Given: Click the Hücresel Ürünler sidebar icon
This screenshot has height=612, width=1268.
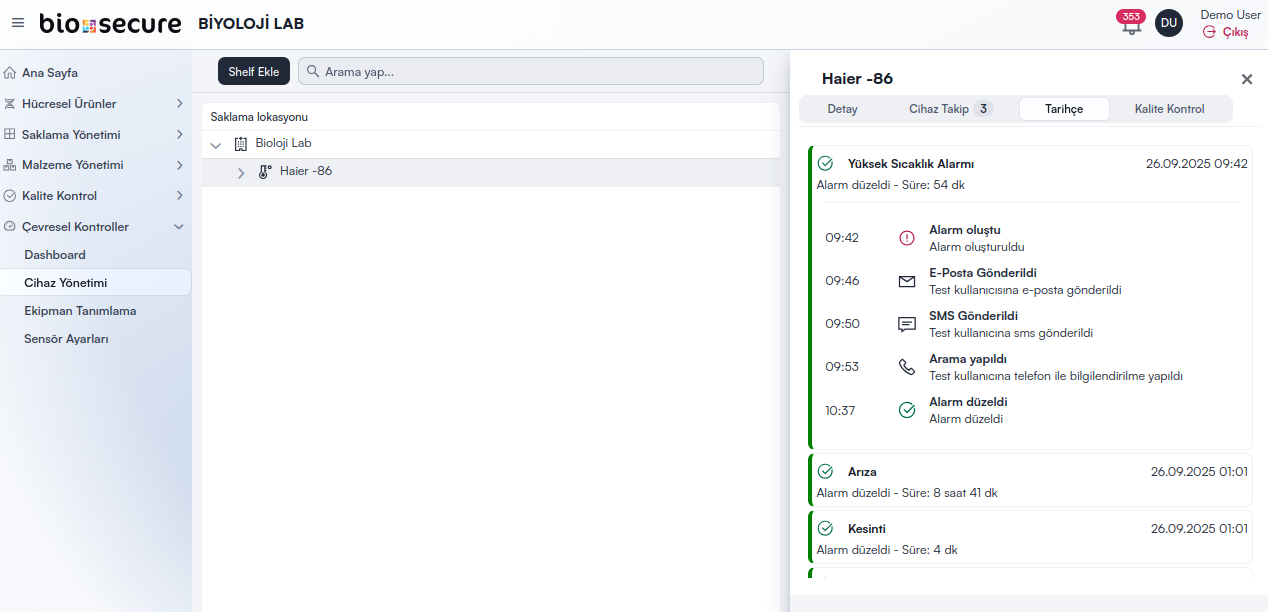Looking at the screenshot, I should coord(10,104).
